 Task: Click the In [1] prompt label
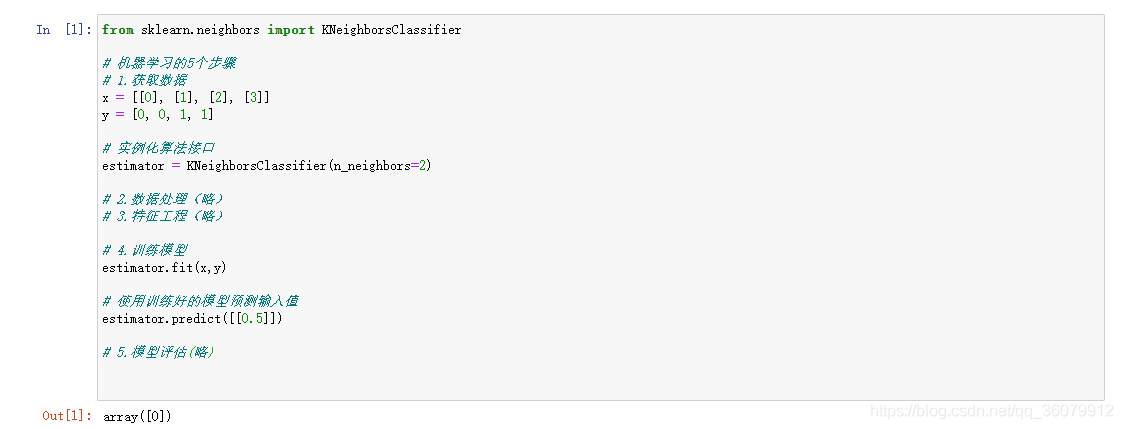tap(64, 30)
